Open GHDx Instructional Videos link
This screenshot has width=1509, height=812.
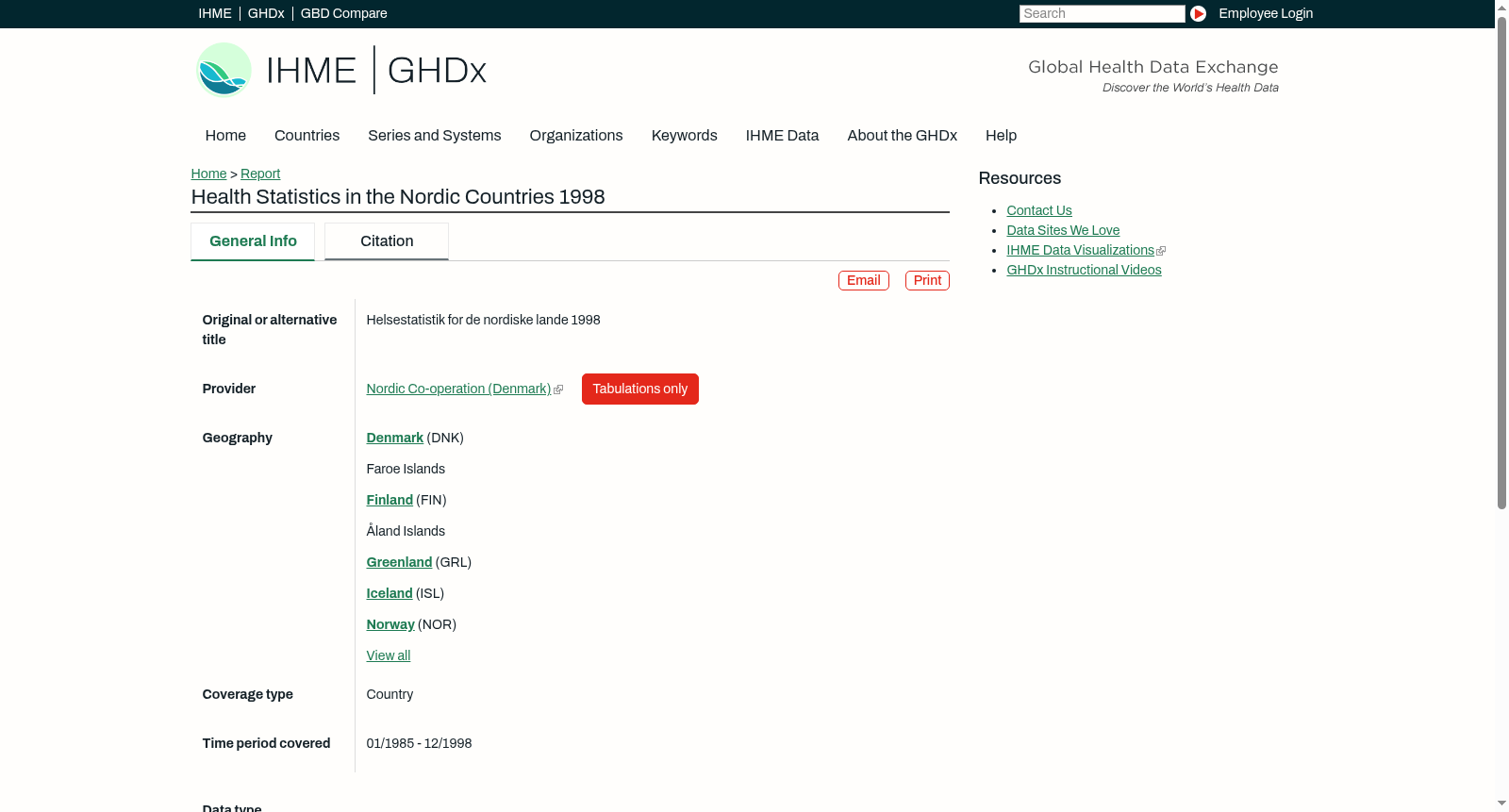point(1084,270)
